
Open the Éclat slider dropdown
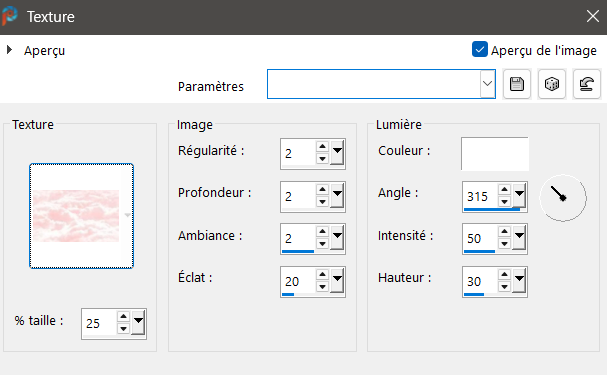point(337,280)
